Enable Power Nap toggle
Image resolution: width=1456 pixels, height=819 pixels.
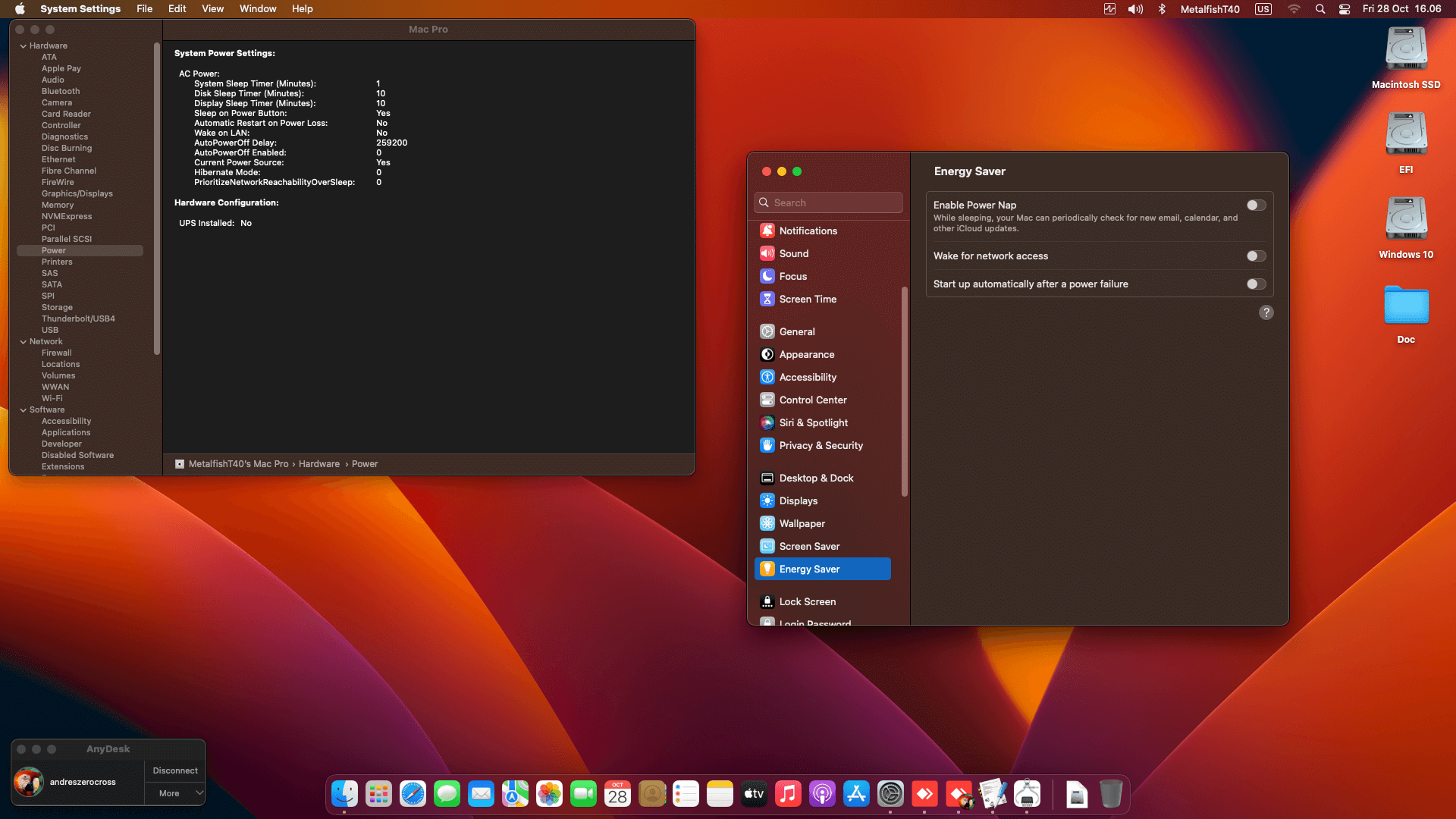point(1256,205)
